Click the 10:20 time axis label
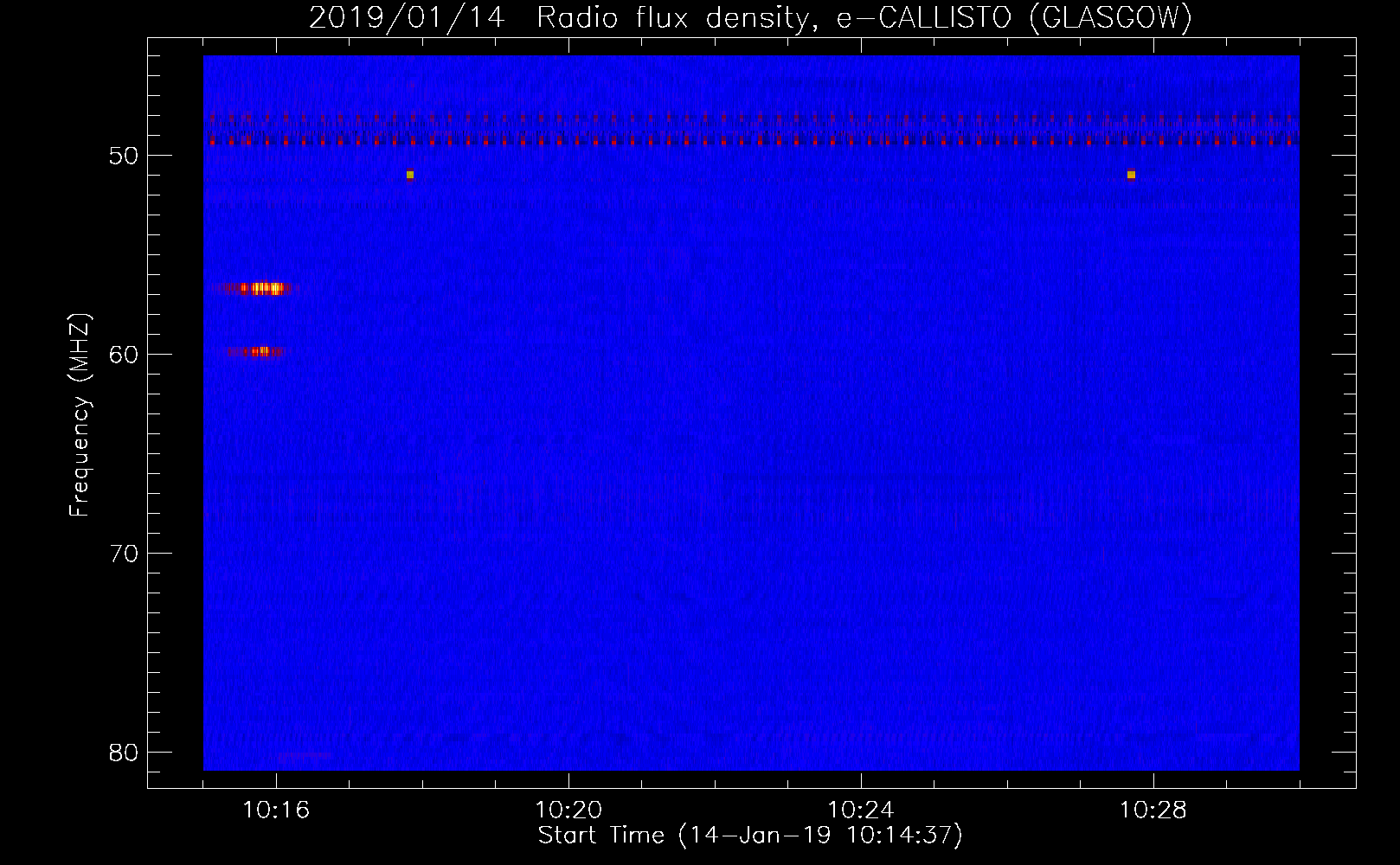 tap(568, 811)
